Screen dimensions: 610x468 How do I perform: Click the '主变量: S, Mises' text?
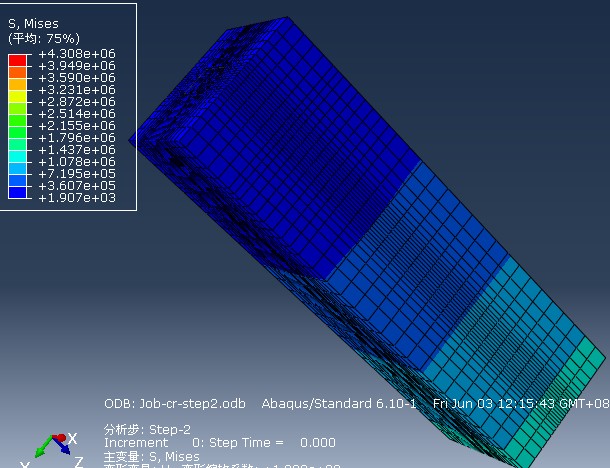(x=151, y=456)
